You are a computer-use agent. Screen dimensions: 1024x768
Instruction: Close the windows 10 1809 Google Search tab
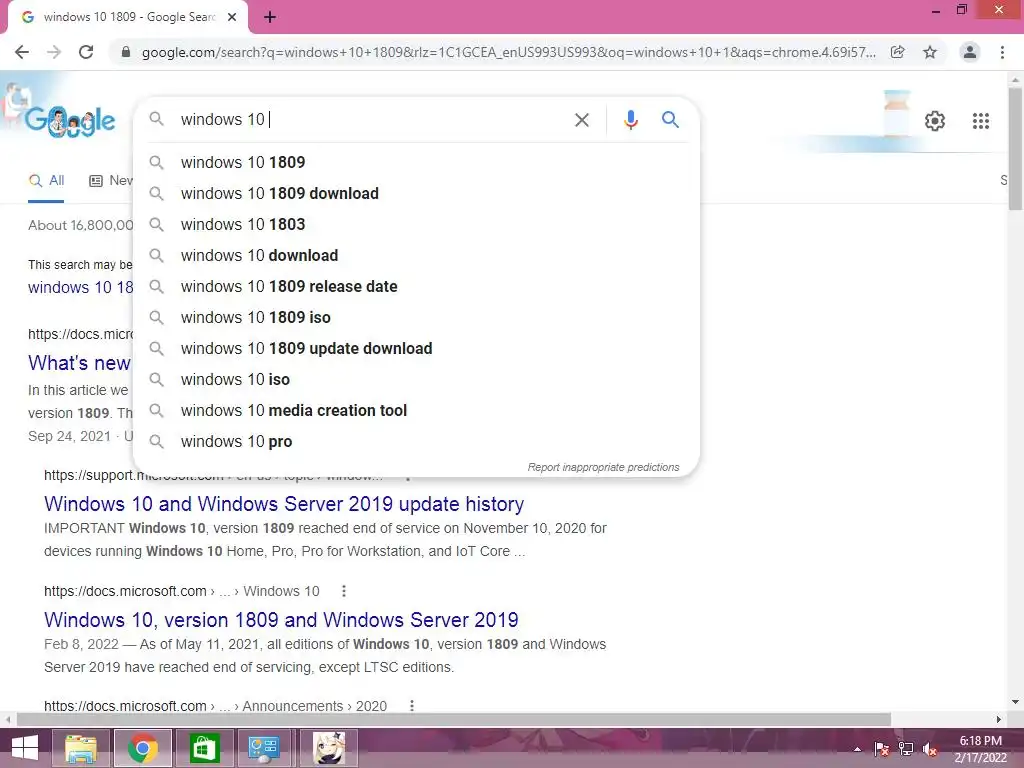tap(232, 18)
